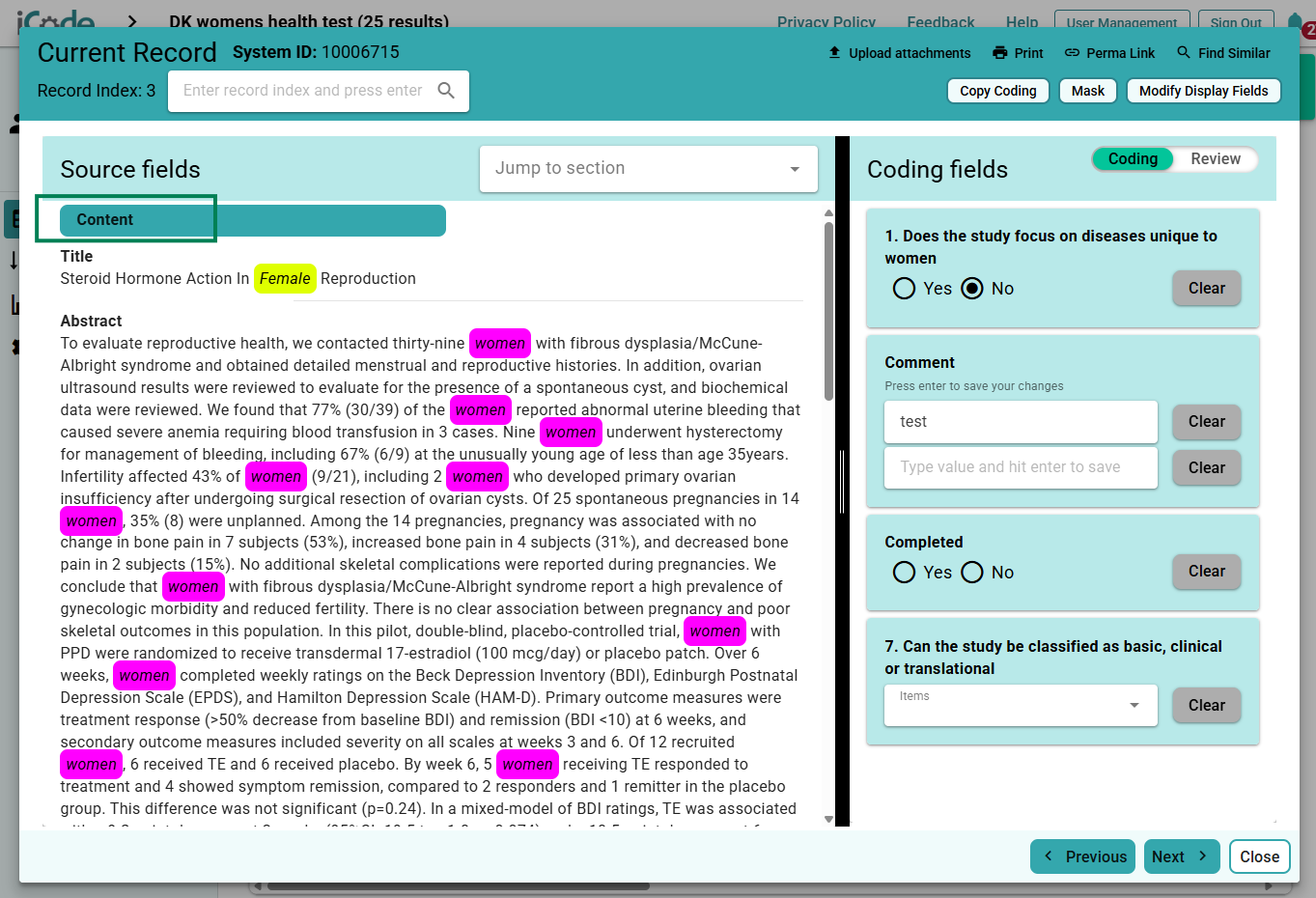
Task: Click the Print printer icon
Action: 999,53
